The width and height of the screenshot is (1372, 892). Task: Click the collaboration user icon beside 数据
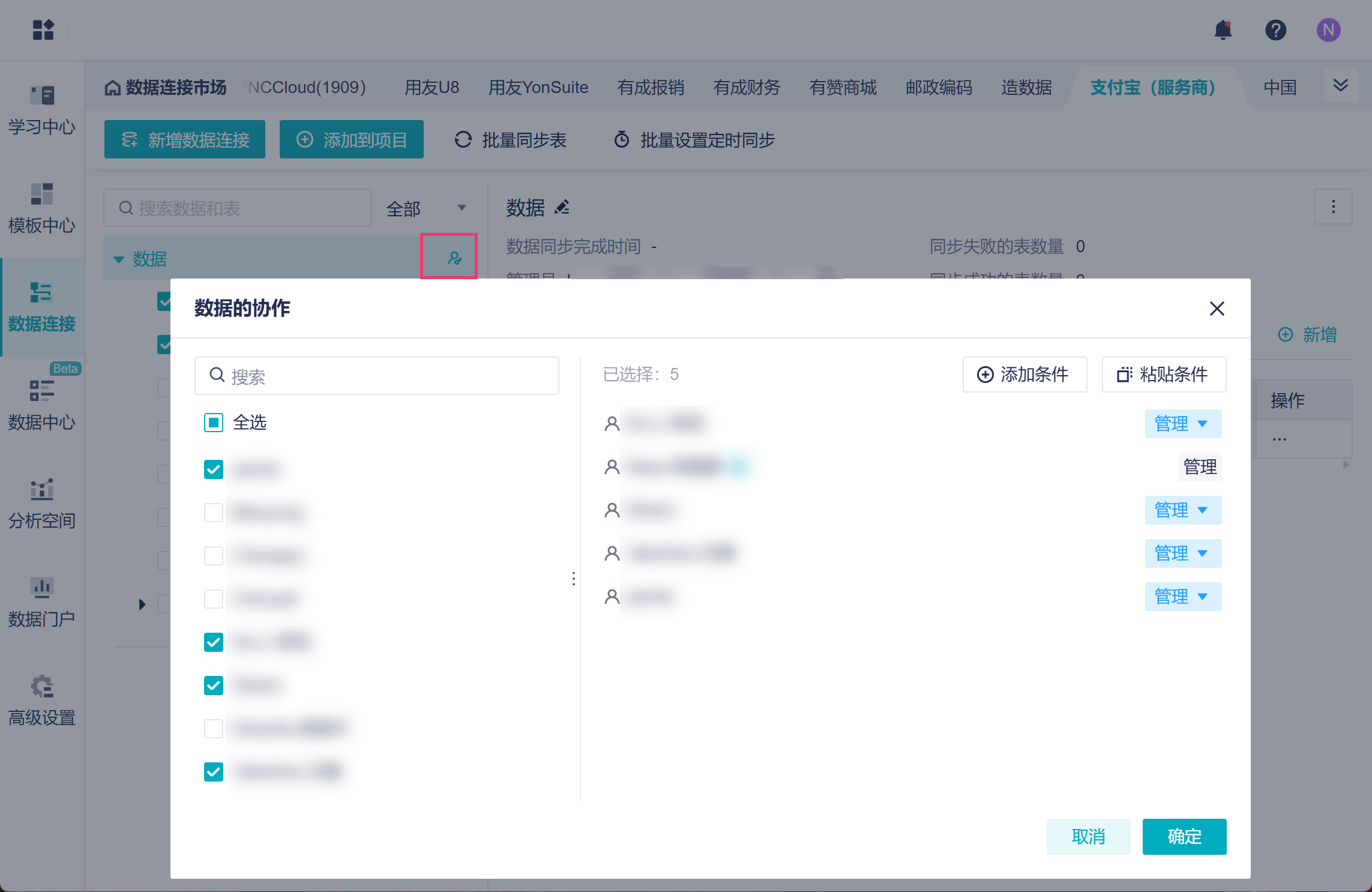(454, 258)
